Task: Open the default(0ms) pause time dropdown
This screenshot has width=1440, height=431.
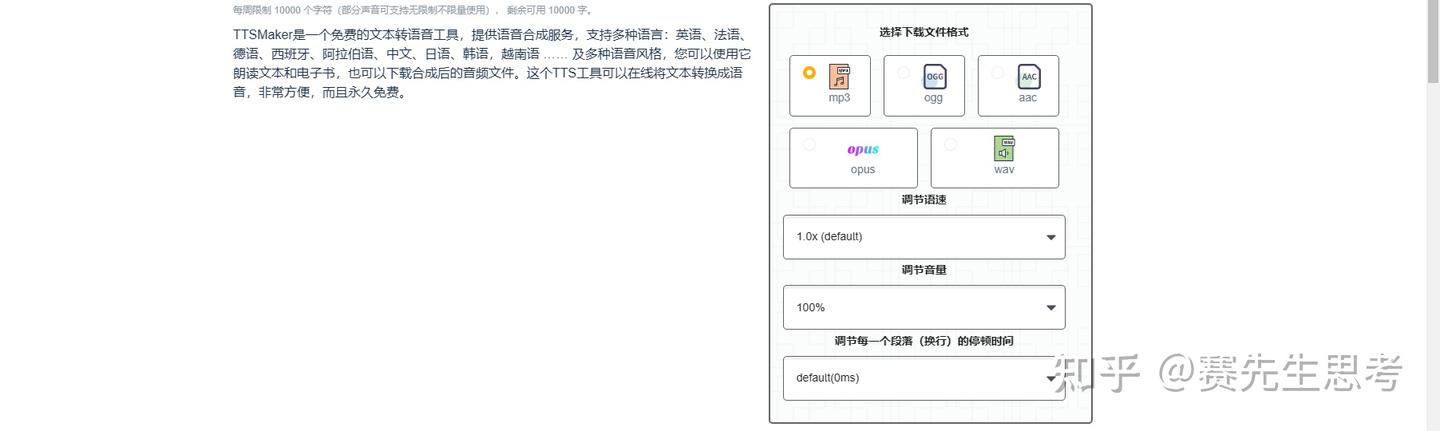Action: pos(924,378)
